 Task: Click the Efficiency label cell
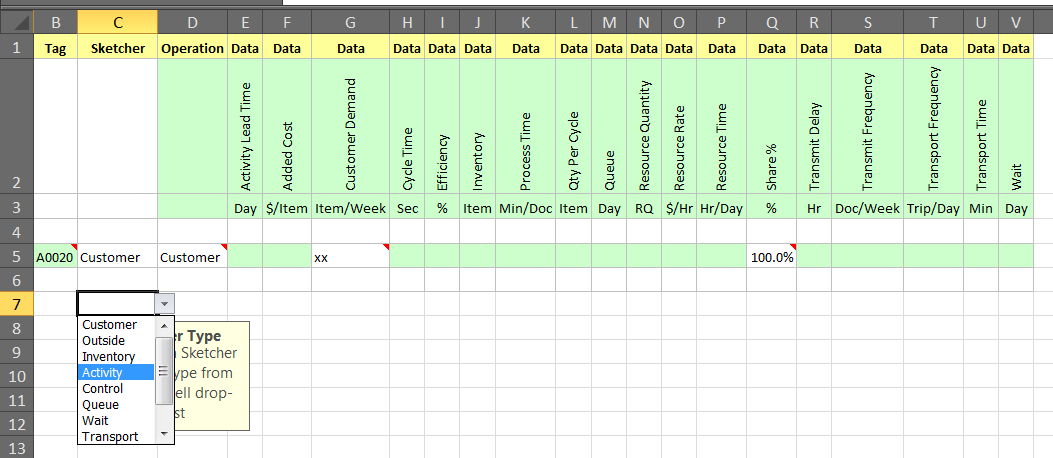tap(442, 126)
